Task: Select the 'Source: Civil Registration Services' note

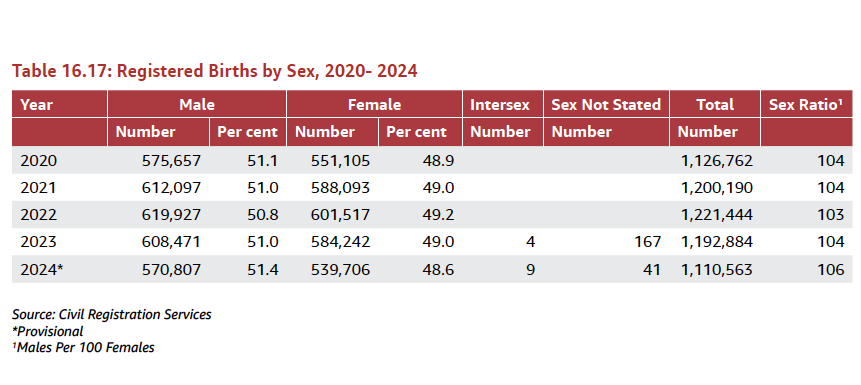Action: point(111,315)
